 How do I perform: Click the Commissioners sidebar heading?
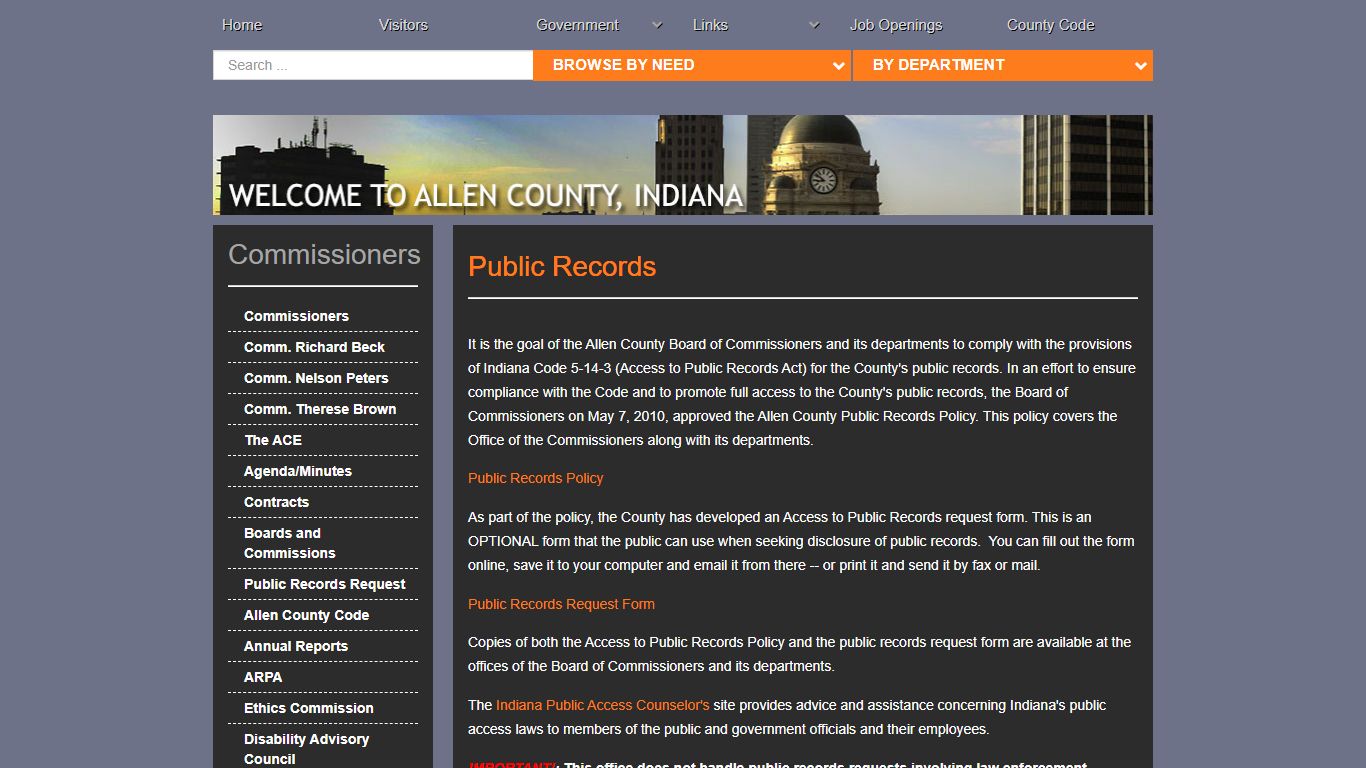click(x=324, y=254)
